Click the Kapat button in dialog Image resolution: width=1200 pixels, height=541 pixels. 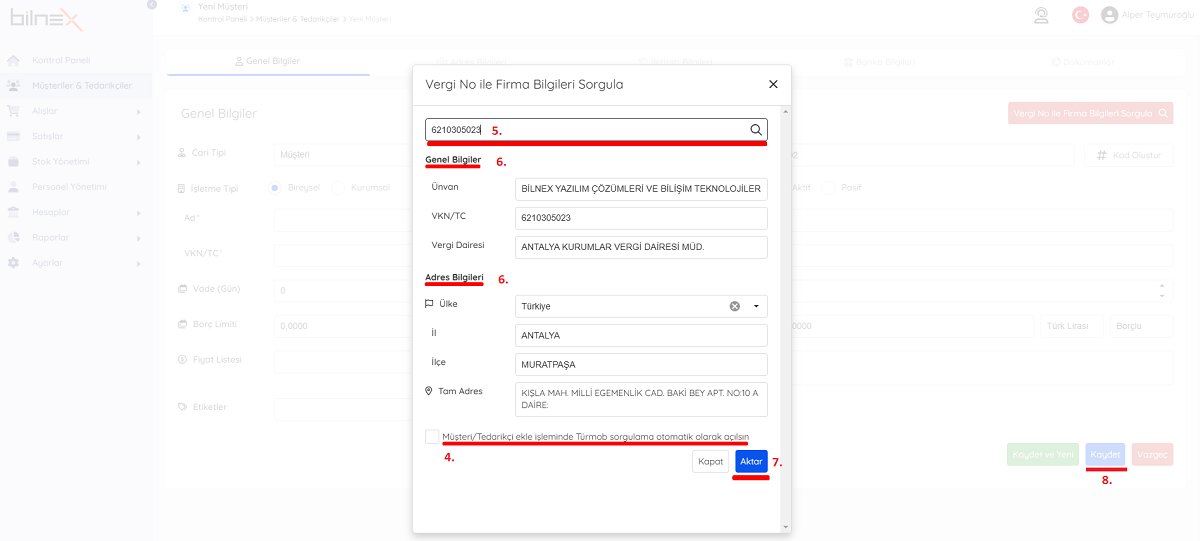coord(710,461)
